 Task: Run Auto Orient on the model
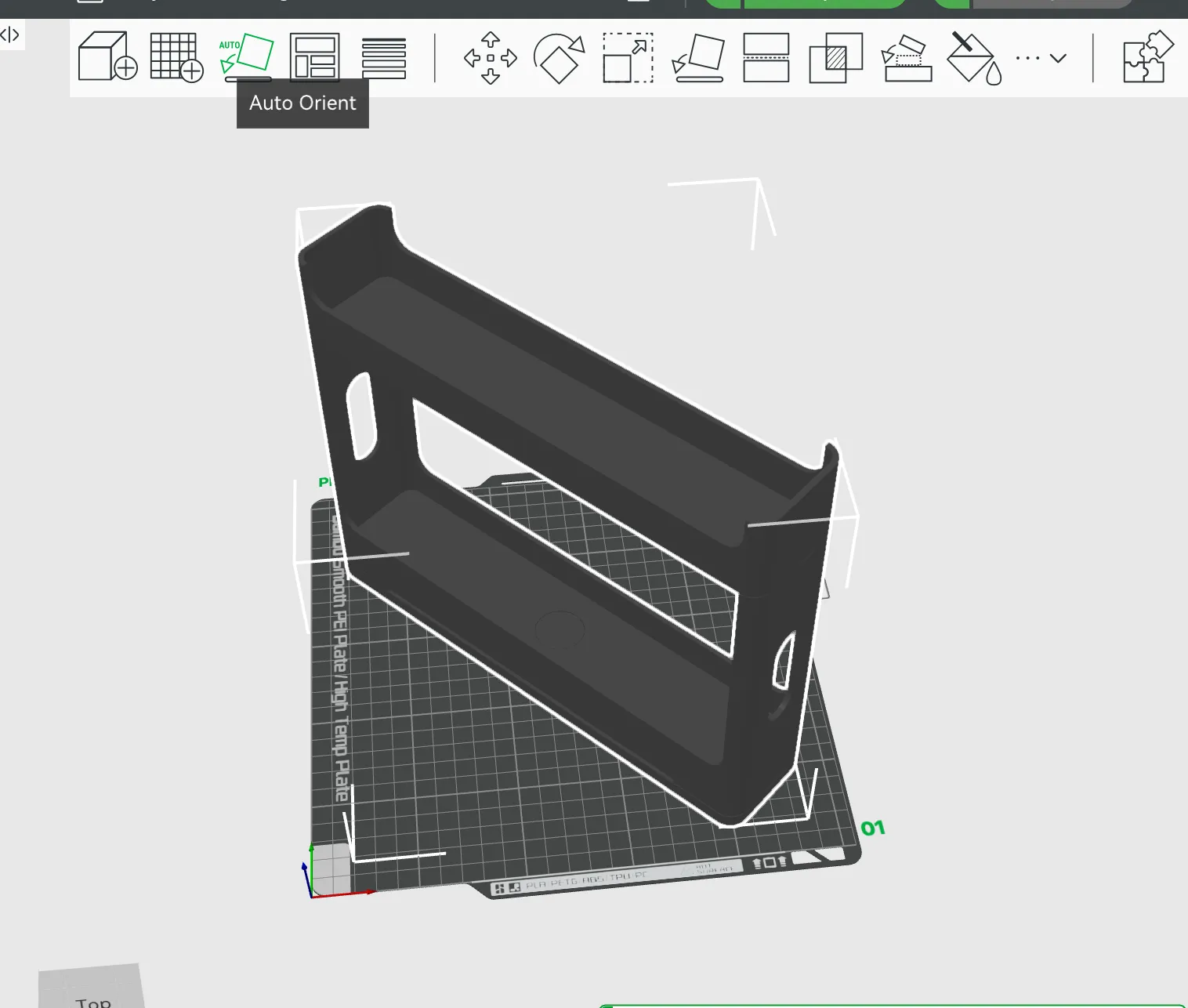246,56
